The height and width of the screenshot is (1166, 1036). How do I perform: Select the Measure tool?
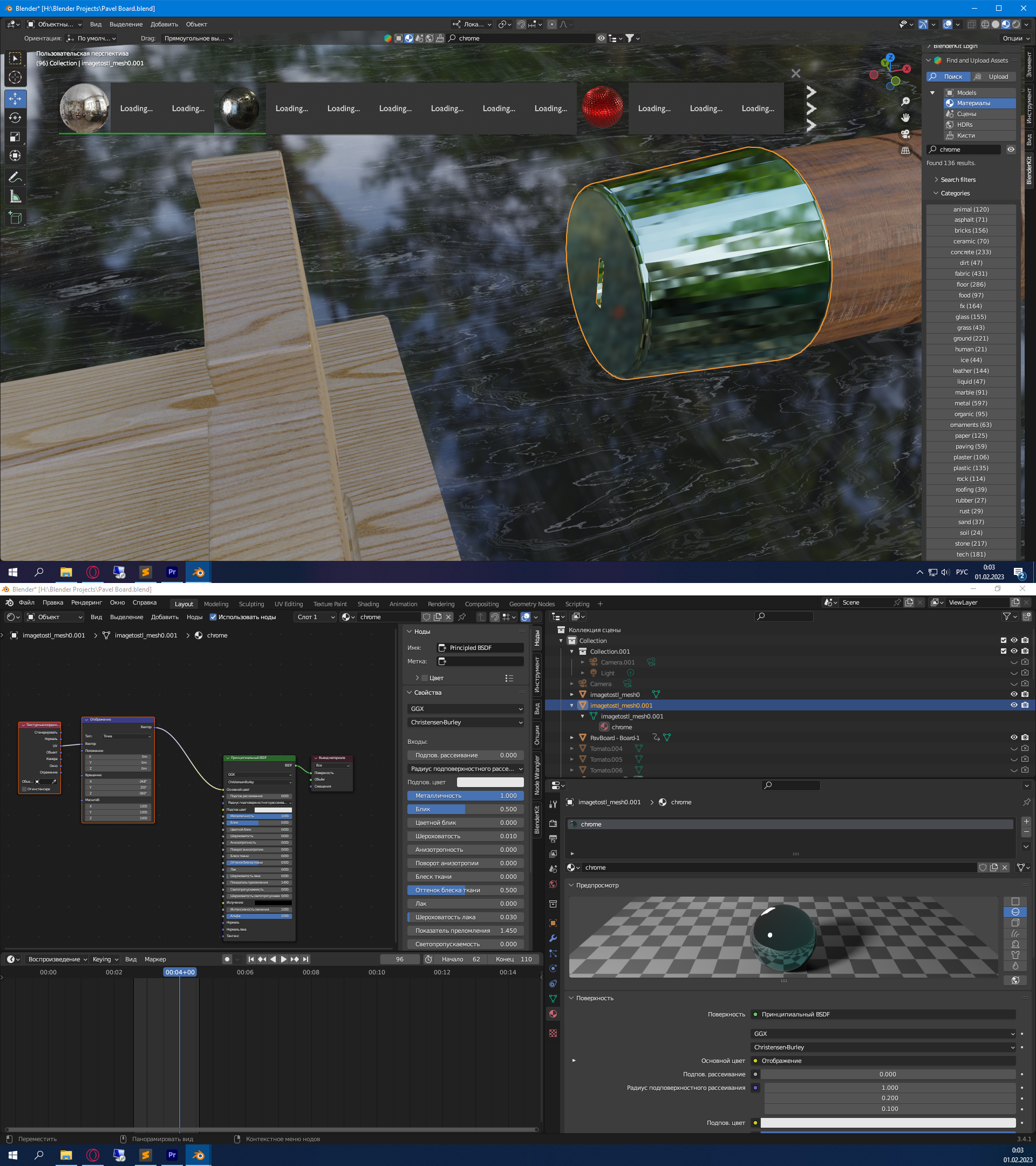click(16, 197)
